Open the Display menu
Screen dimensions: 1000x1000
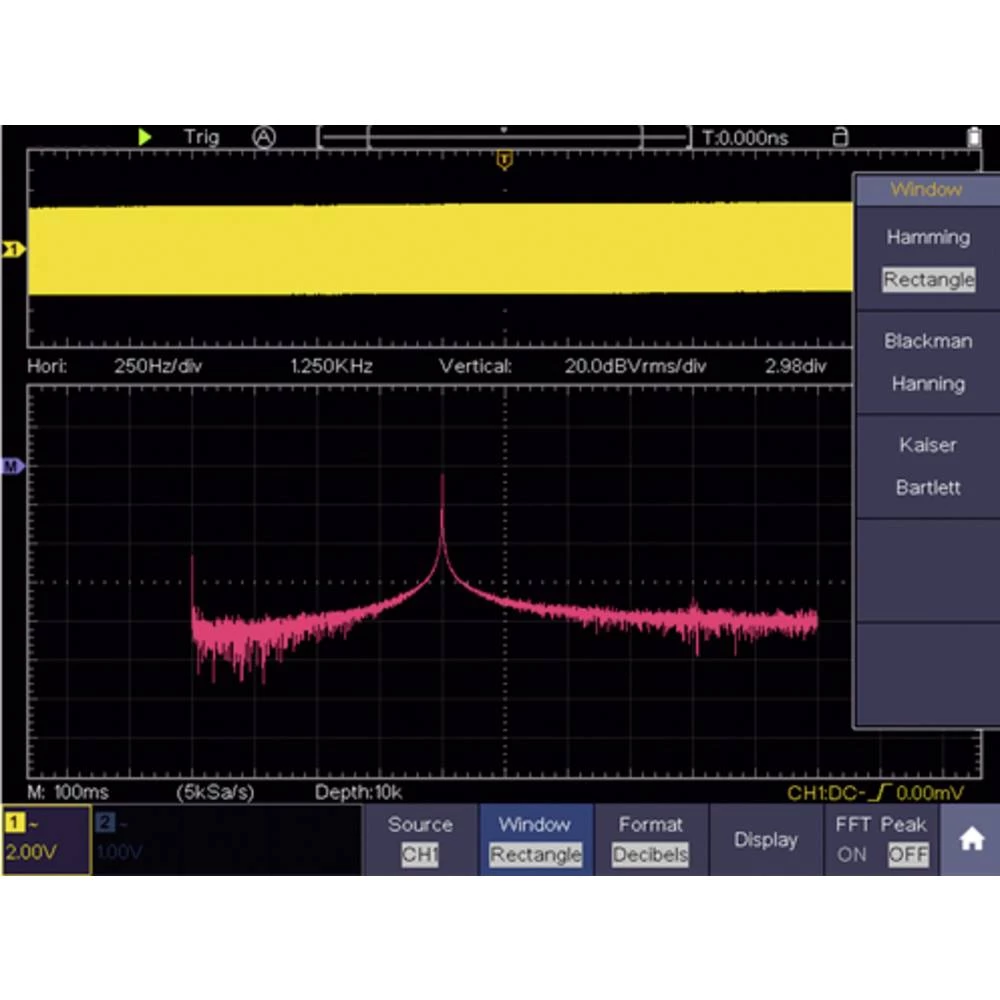[x=765, y=840]
